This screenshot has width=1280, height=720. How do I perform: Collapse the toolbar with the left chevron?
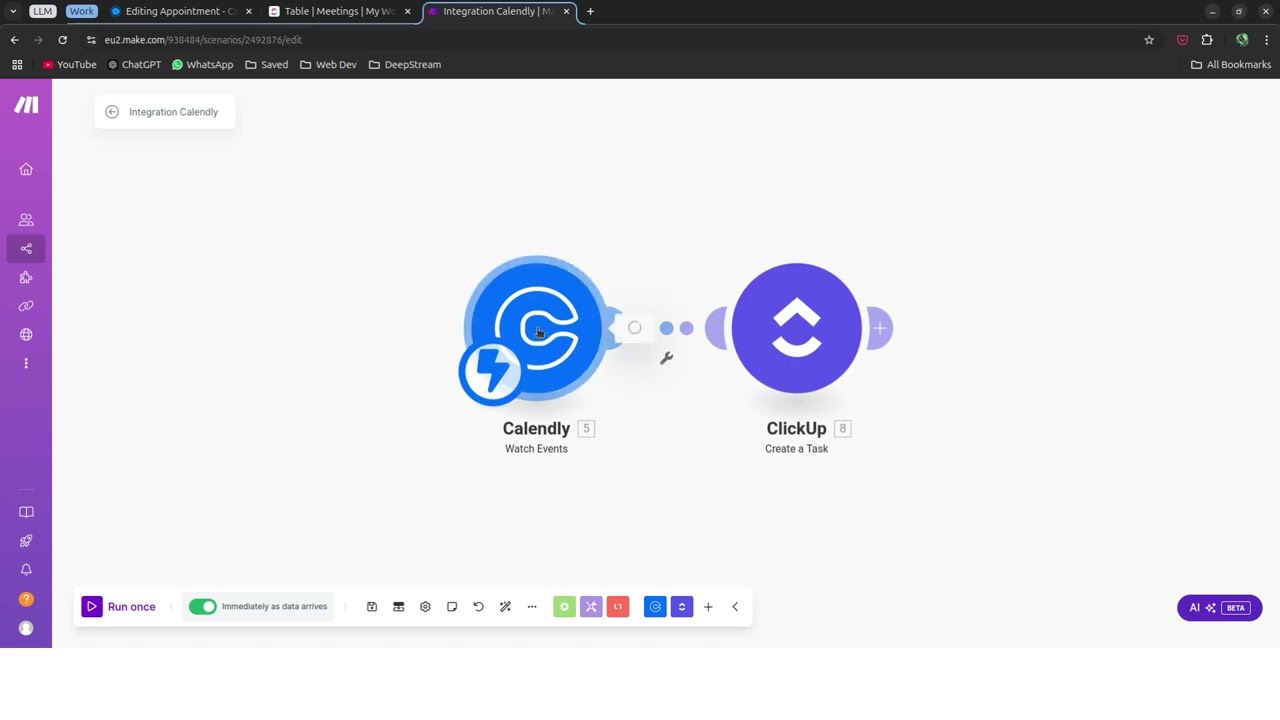point(735,607)
